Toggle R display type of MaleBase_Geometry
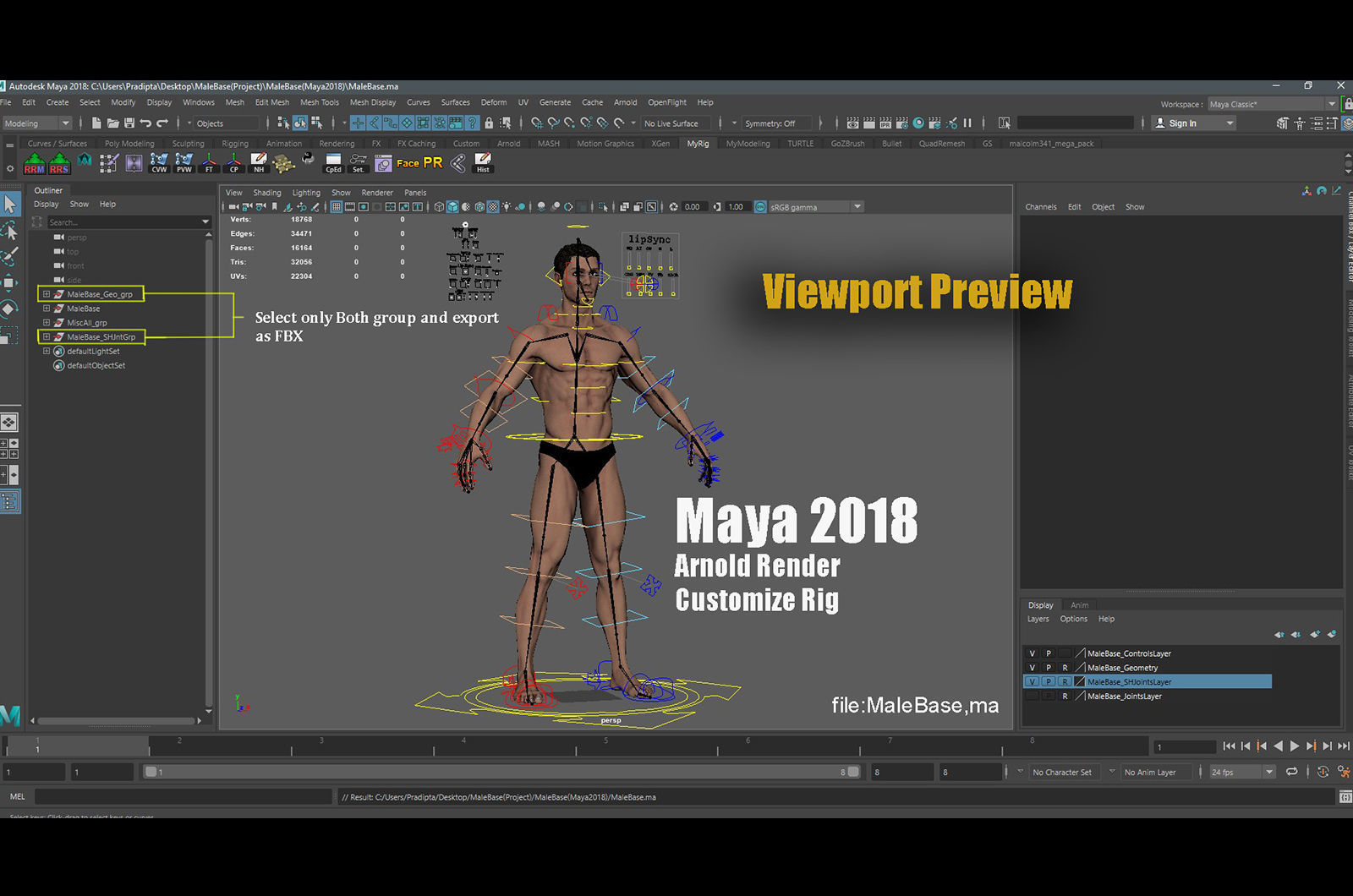This screenshot has height=896, width=1353. point(1065,668)
